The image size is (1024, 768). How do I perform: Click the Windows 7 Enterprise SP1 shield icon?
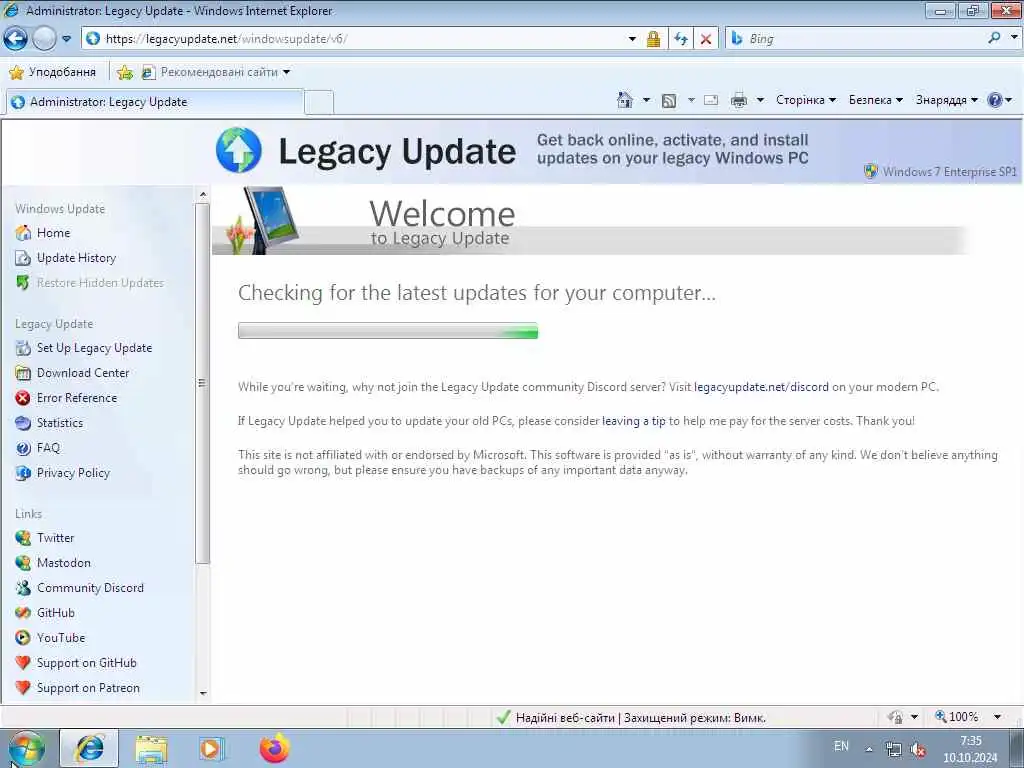871,171
